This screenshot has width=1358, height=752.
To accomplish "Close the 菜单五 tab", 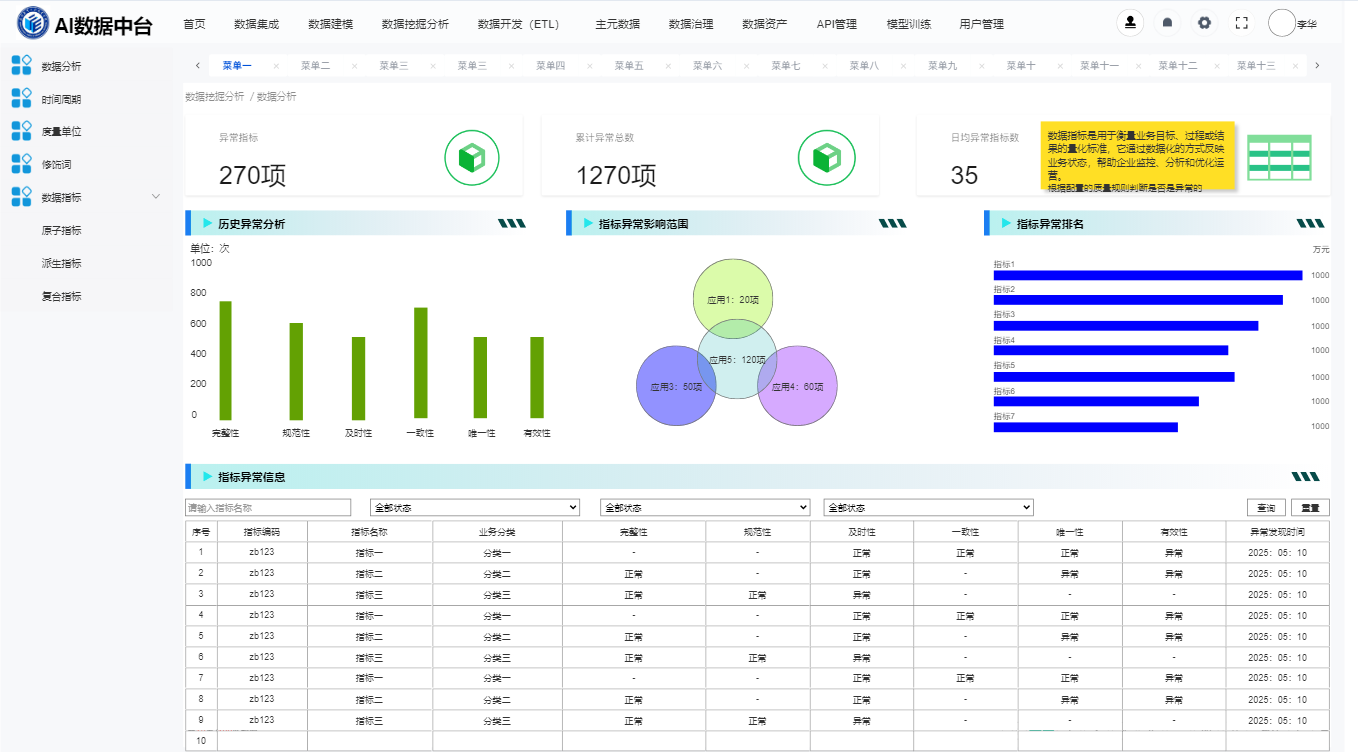I will (668, 66).
